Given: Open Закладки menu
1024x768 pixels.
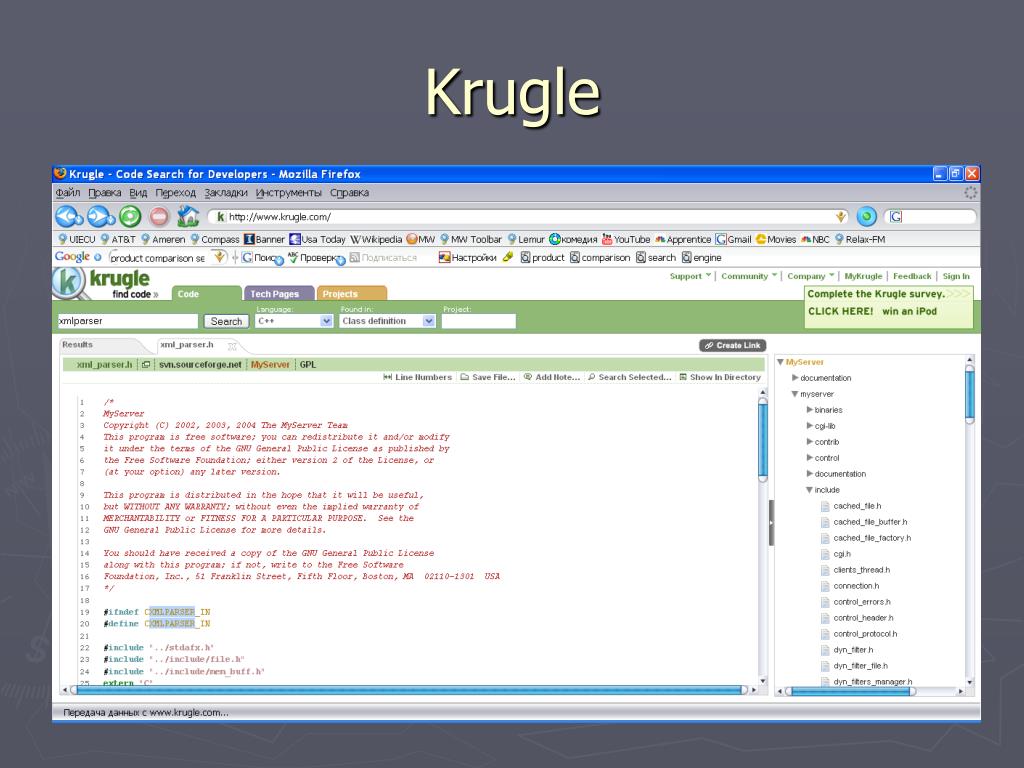Looking at the screenshot, I should tap(226, 193).
